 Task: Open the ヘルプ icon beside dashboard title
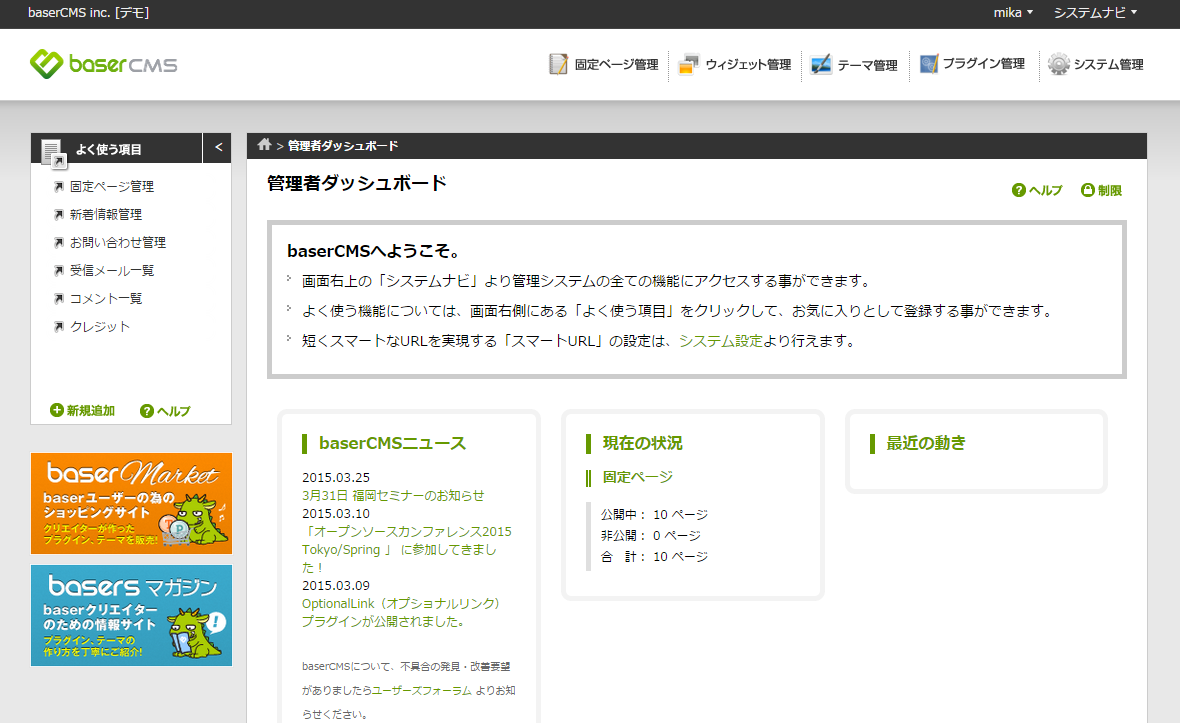pyautogui.click(x=1019, y=190)
